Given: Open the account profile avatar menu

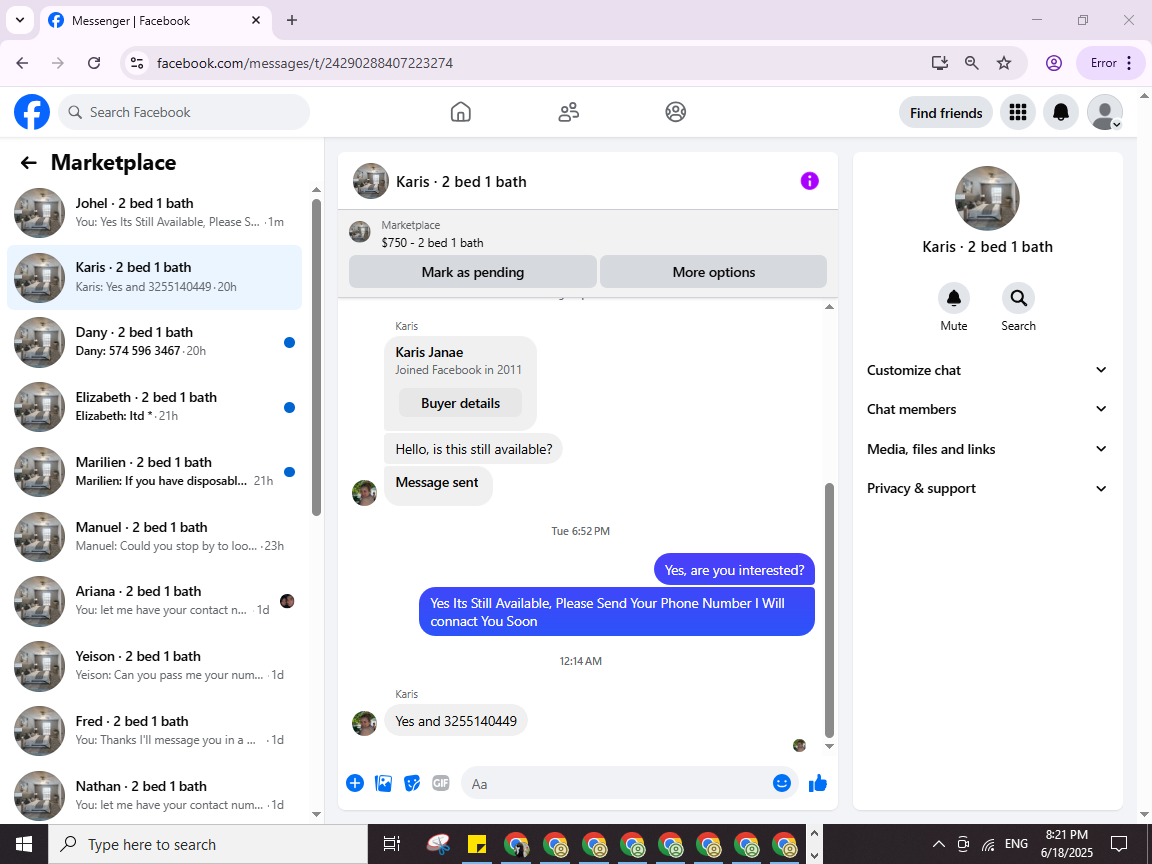Looking at the screenshot, I should tap(1104, 112).
